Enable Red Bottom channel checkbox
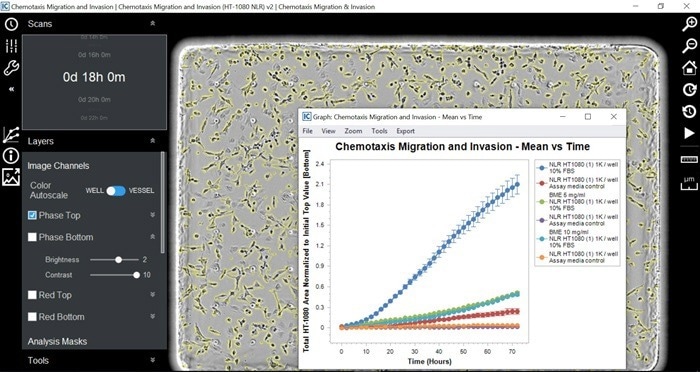 click(x=32, y=317)
